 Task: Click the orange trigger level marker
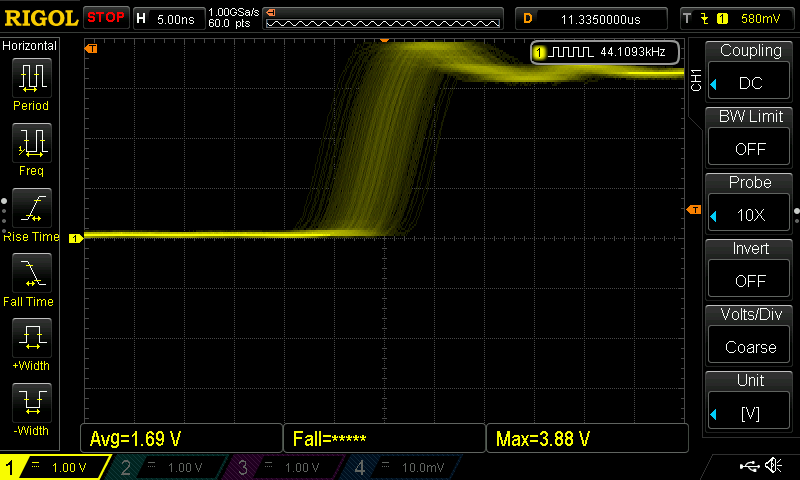click(x=694, y=209)
